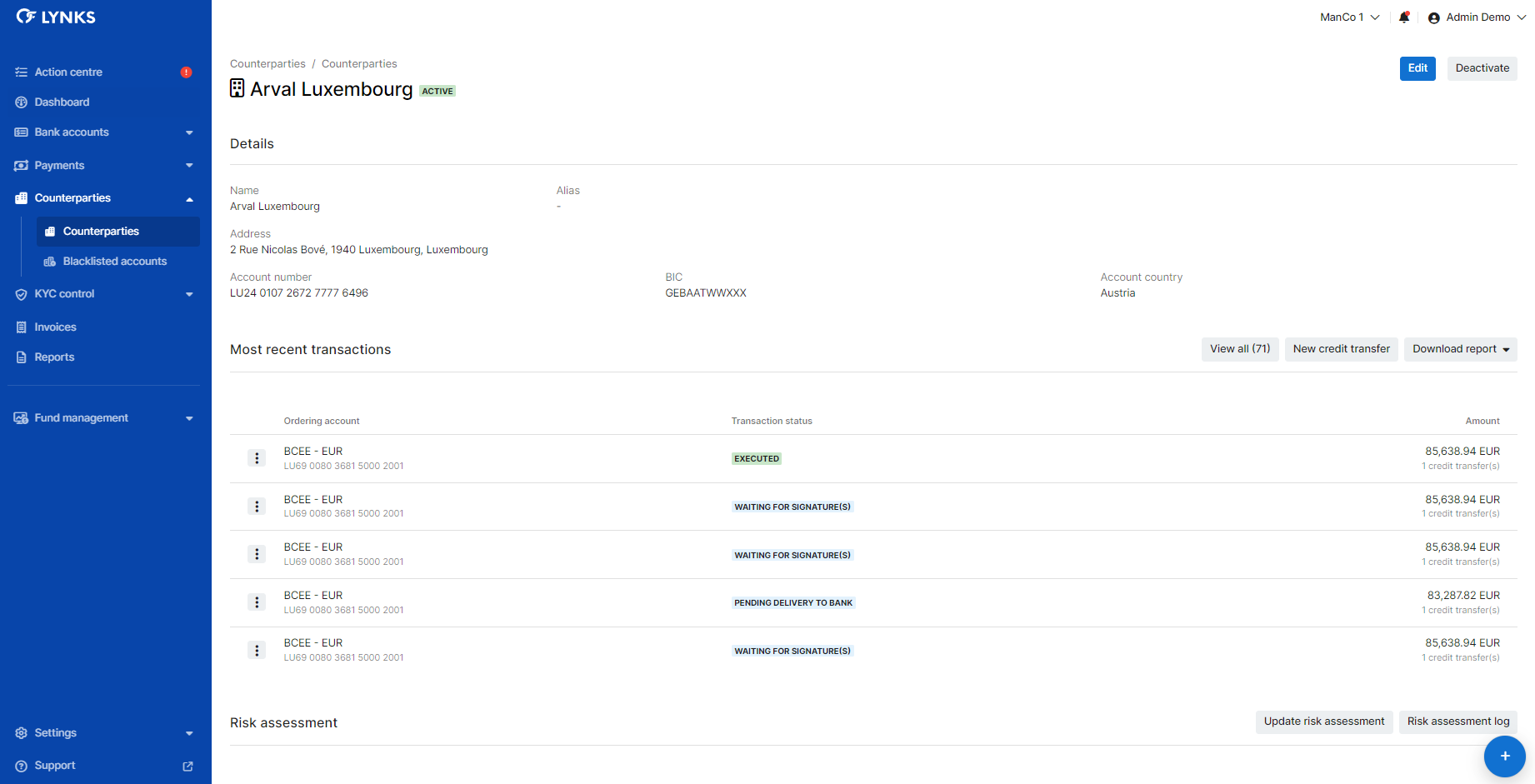The width and height of the screenshot is (1535, 784).
Task: Click the Settings gear icon
Action: point(22,733)
